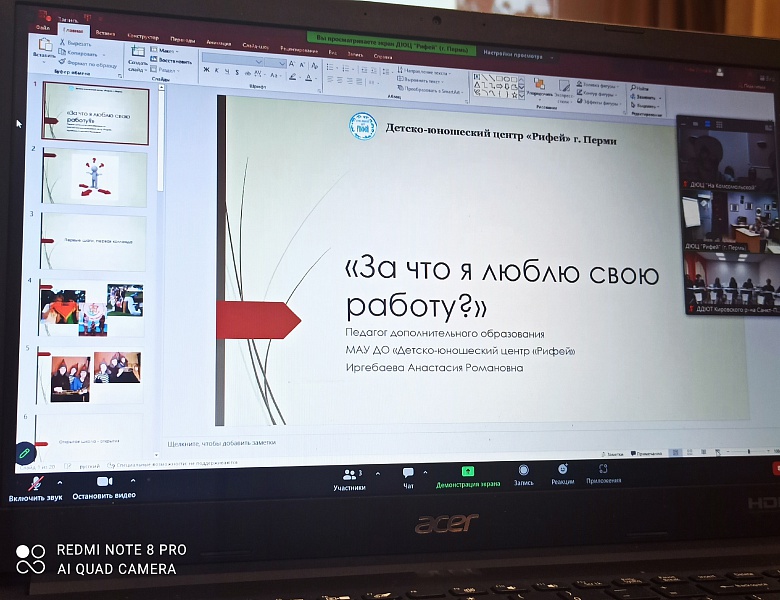Expand arrow beside Участники
The height and width of the screenshot is (600, 780).
[x=378, y=474]
